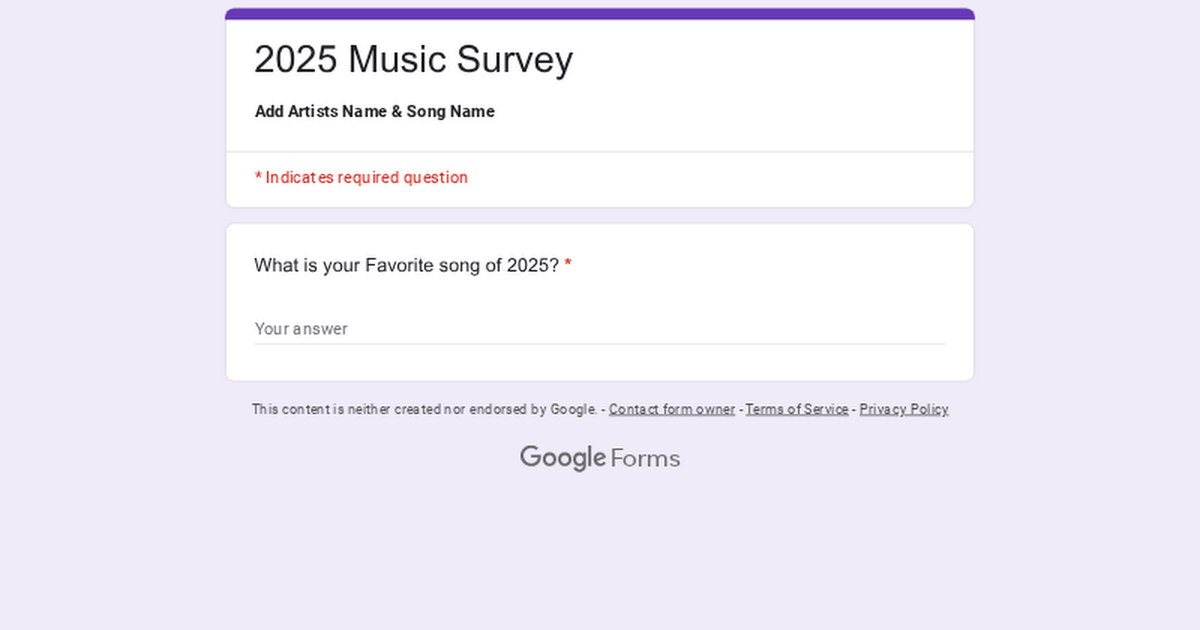This screenshot has width=1200, height=630.
Task: Click the underline beneath Your answer placeholder
Action: 600,344
